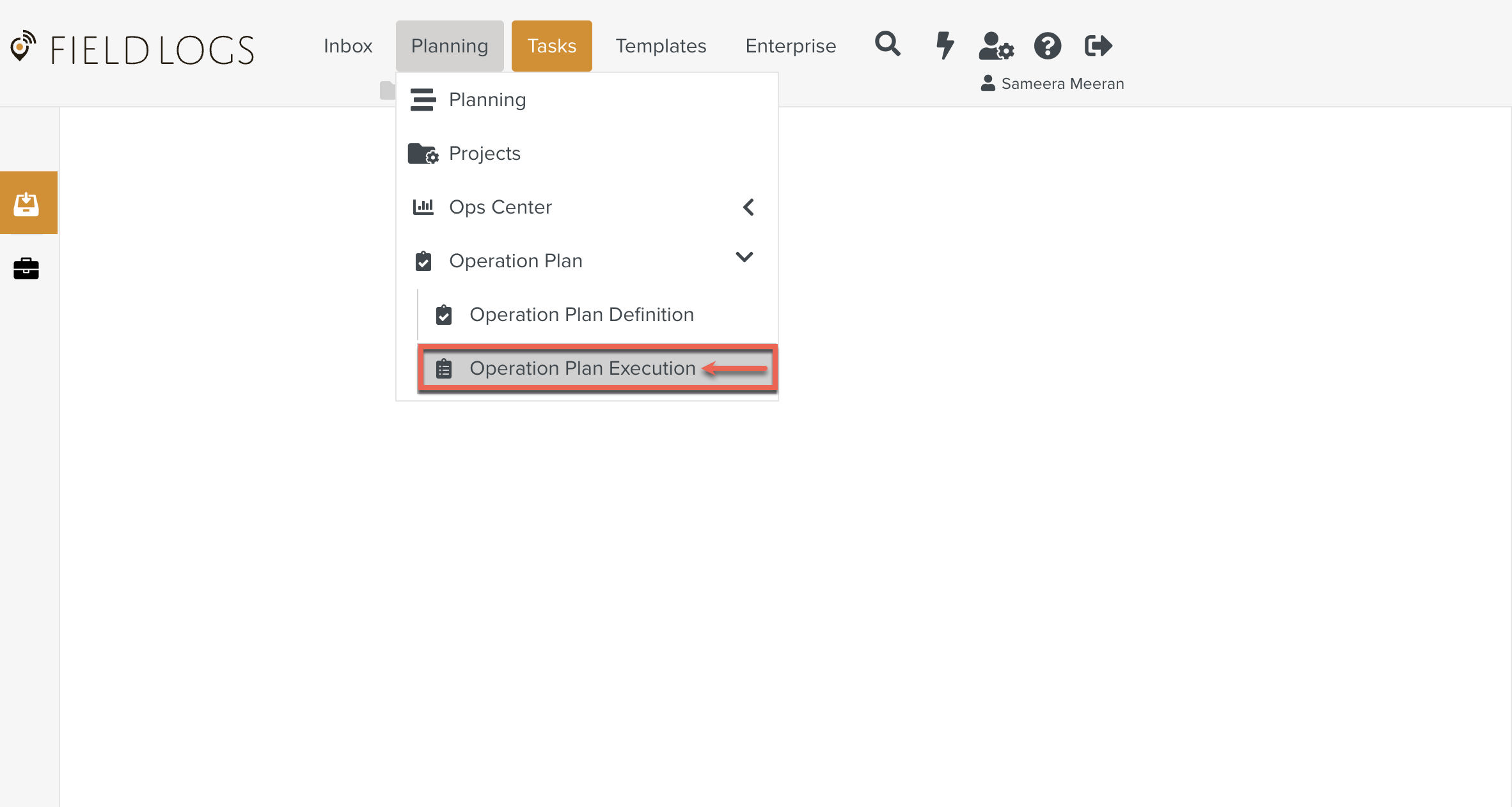Select the briefcase sidebar icon
Screen dimensions: 1512x807
tap(26, 269)
